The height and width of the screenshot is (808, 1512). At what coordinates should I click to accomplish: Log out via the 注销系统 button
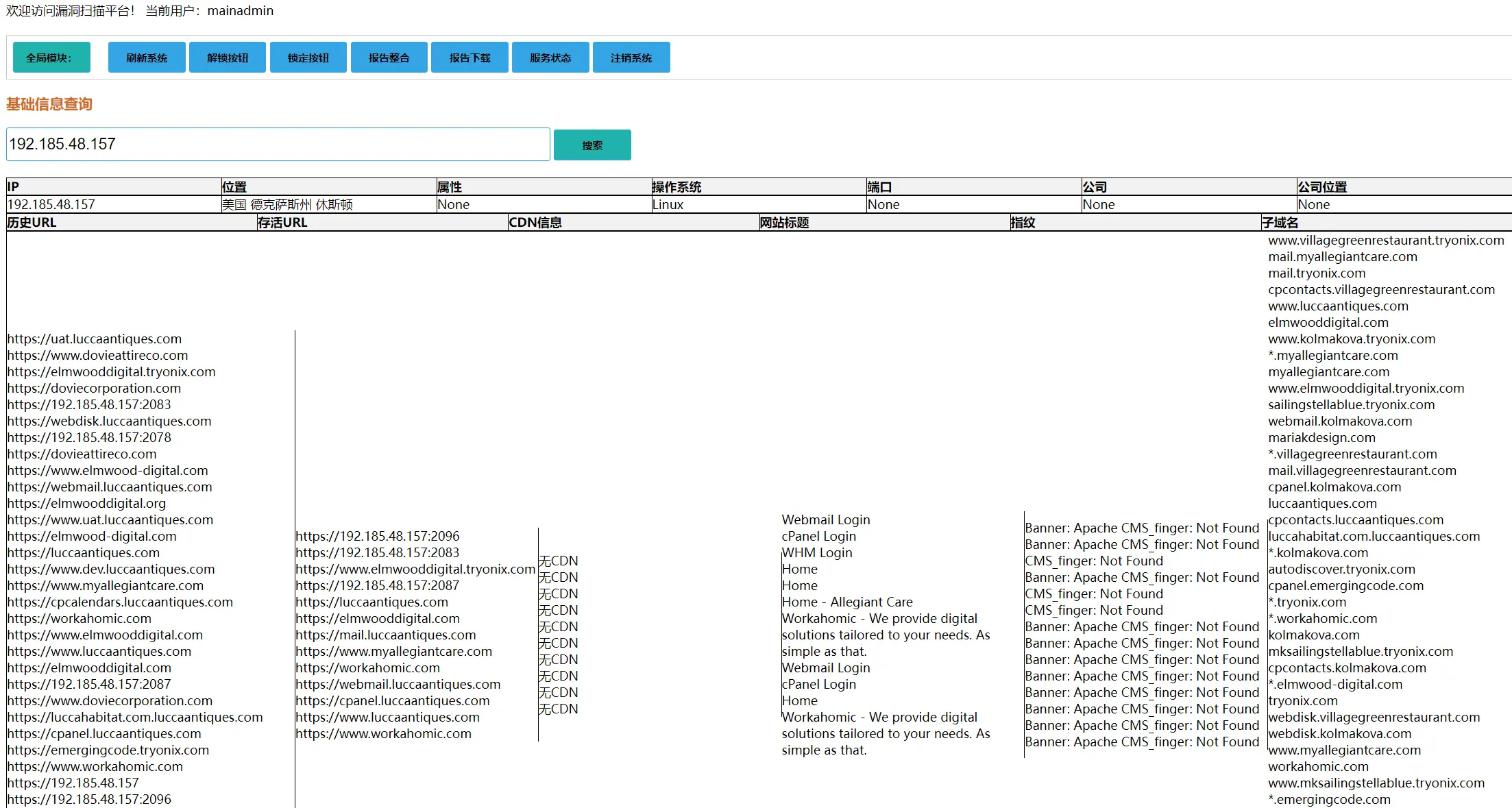pos(631,58)
